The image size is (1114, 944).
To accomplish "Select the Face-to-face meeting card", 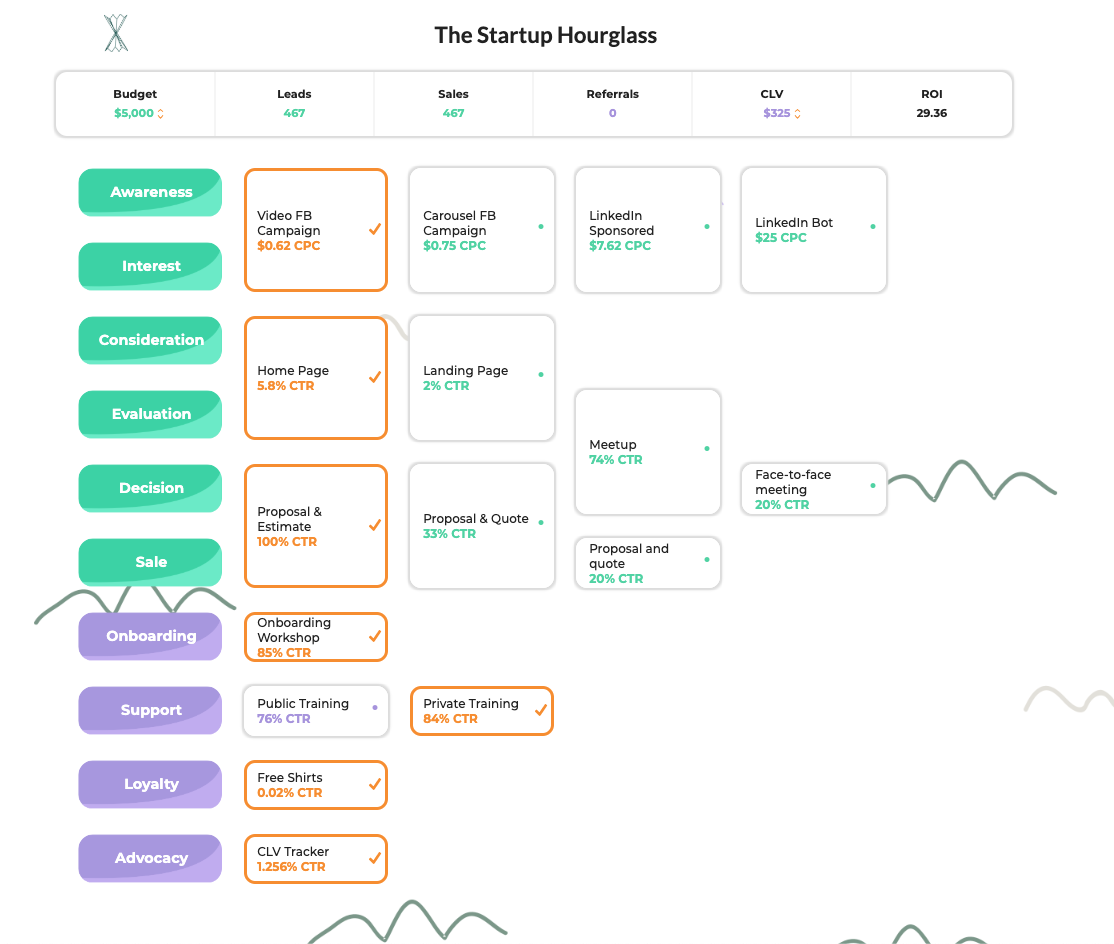I will pos(813,489).
